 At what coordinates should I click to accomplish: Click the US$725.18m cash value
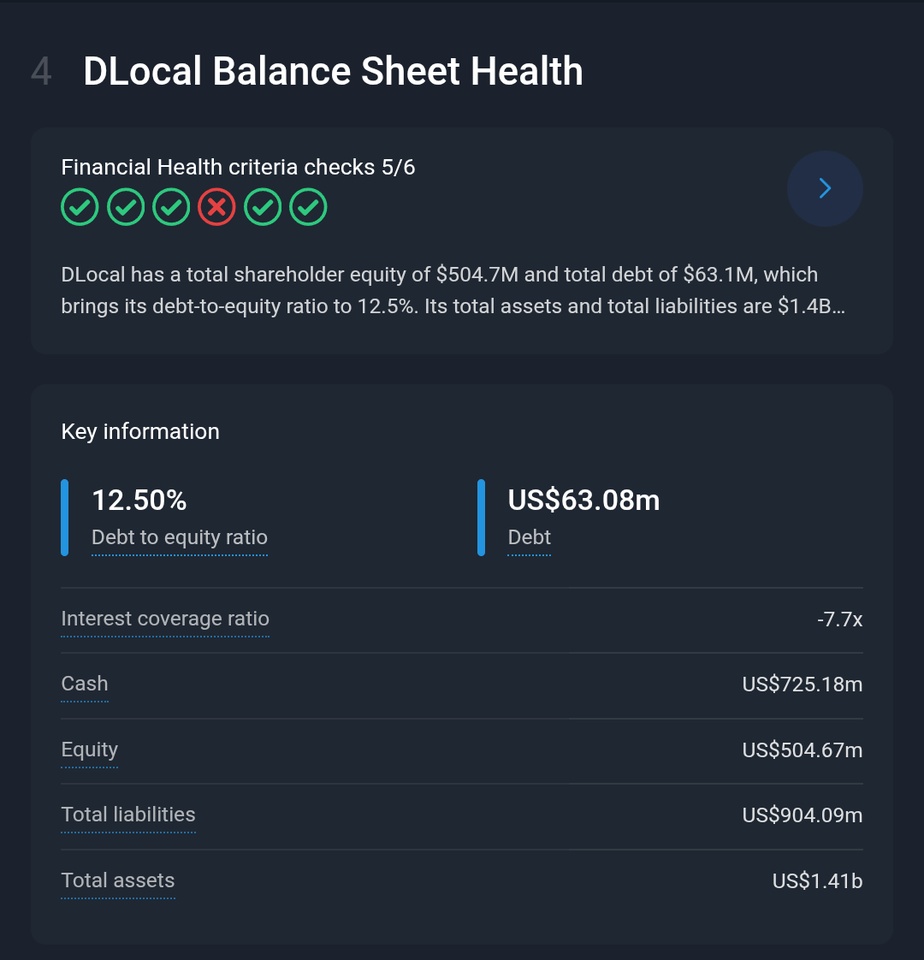point(801,684)
